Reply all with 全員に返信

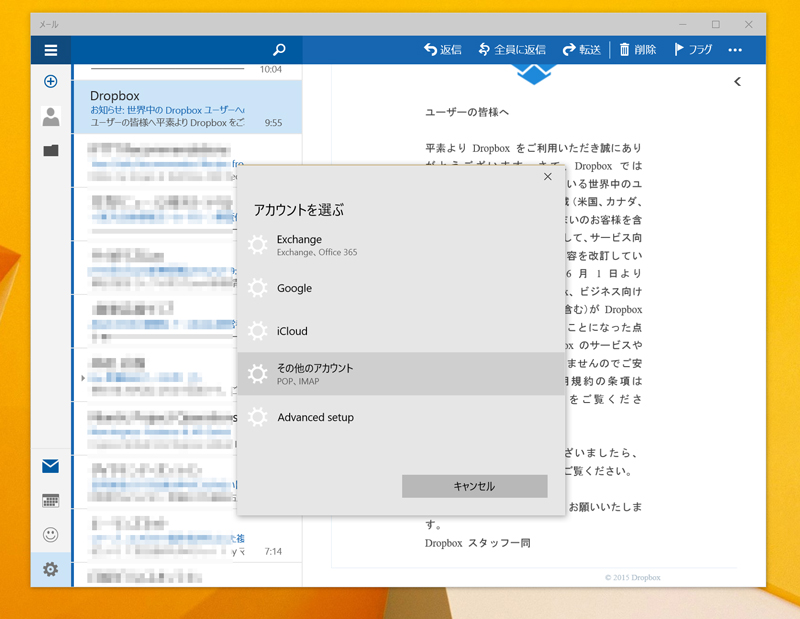point(512,49)
